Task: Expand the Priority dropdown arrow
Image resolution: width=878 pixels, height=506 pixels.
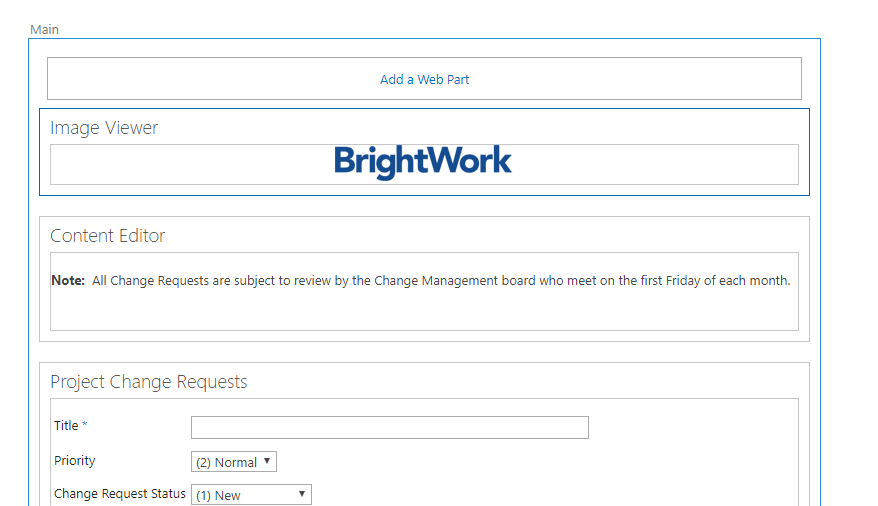Action: coord(267,462)
